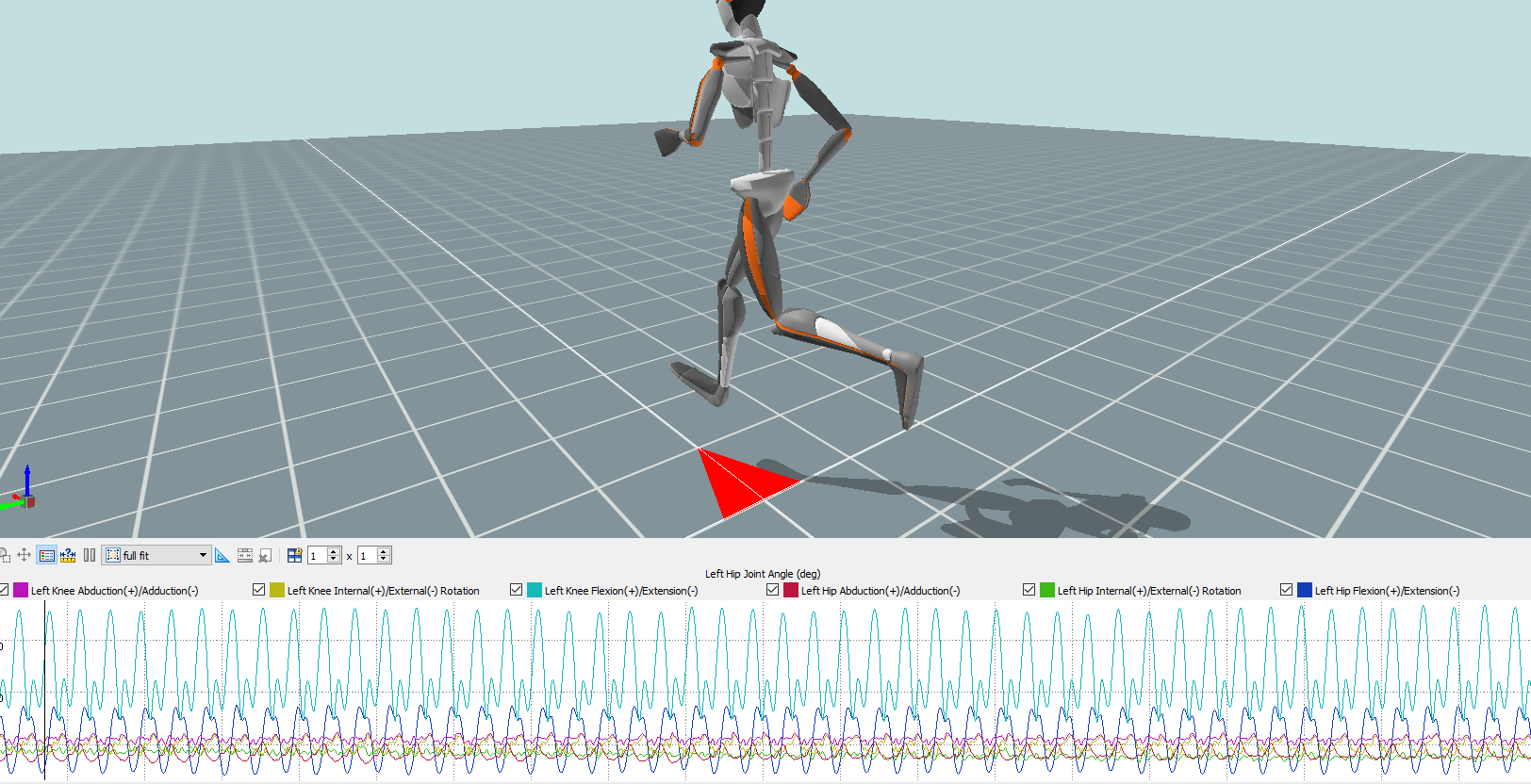Click blue swatch for Left Hip Flexion

(x=1305, y=590)
